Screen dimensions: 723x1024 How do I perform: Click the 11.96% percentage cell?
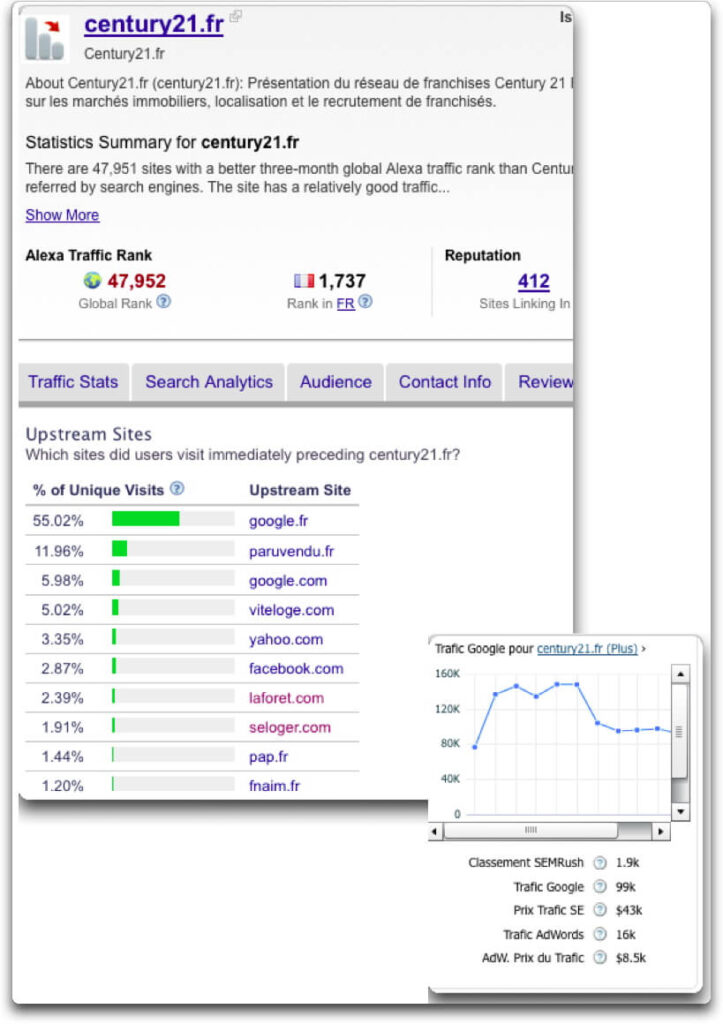coord(59,551)
